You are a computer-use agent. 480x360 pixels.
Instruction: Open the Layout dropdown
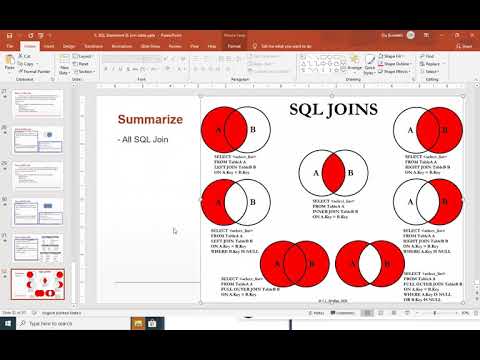point(83,56)
